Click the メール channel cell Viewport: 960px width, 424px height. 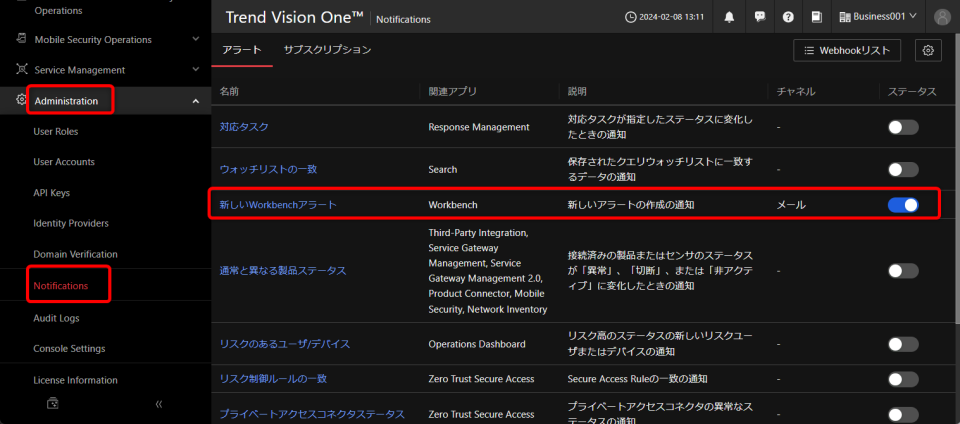(x=791, y=205)
